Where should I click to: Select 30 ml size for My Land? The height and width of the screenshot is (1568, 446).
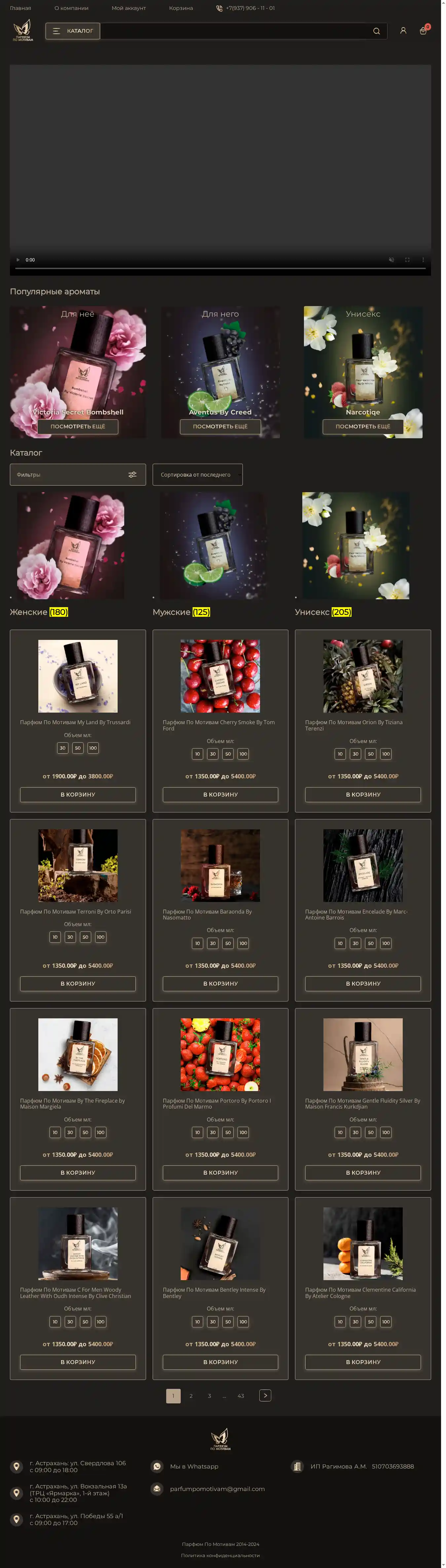[x=63, y=748]
